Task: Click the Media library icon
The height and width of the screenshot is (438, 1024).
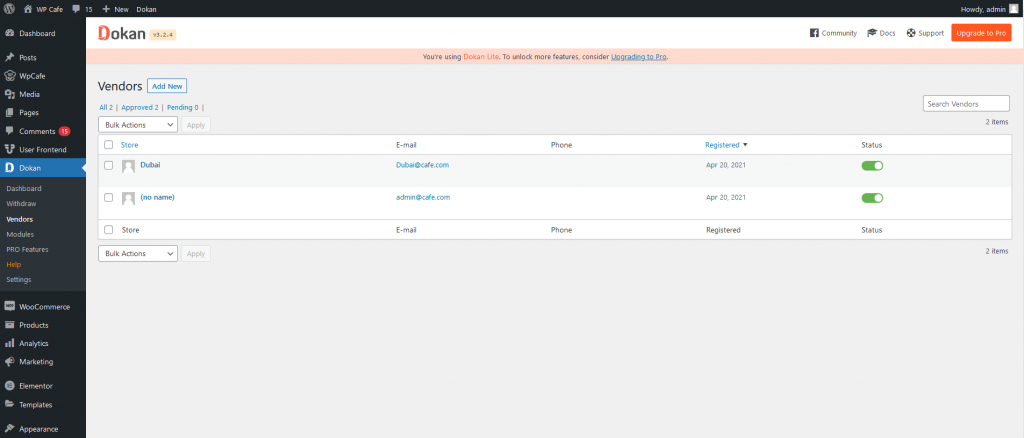Action: 10,94
